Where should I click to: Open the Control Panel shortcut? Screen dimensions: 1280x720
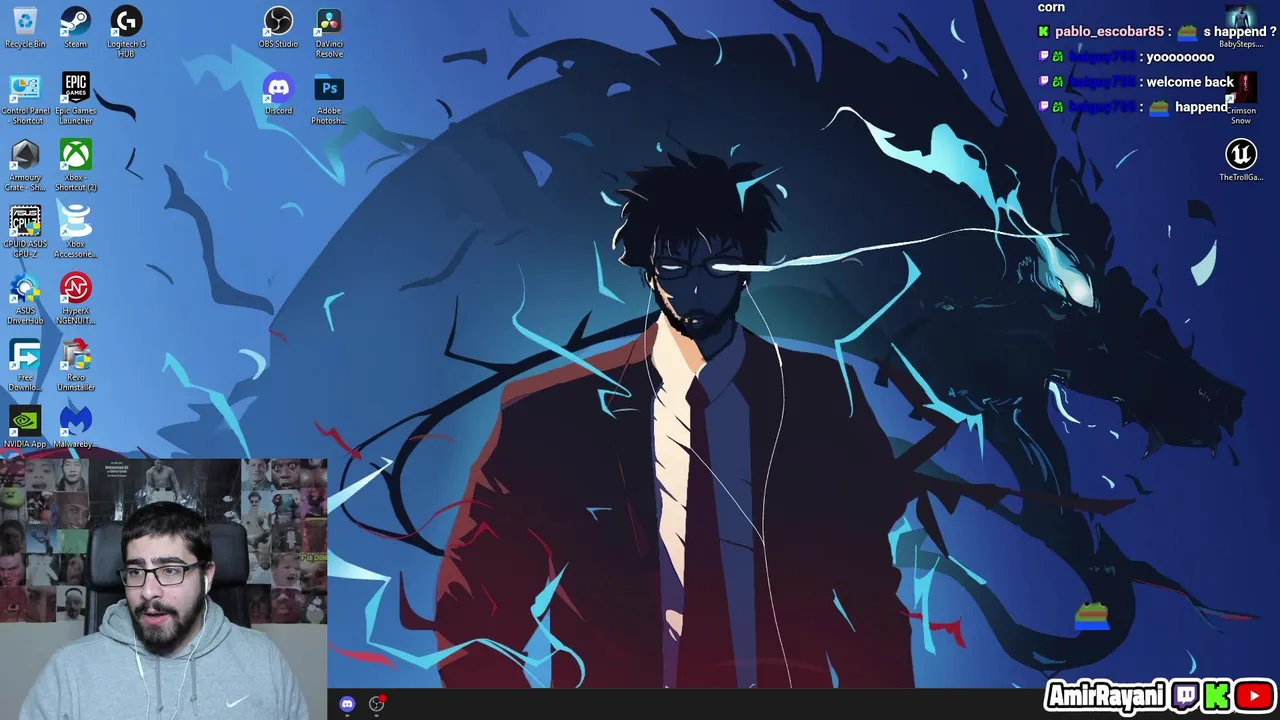click(25, 99)
